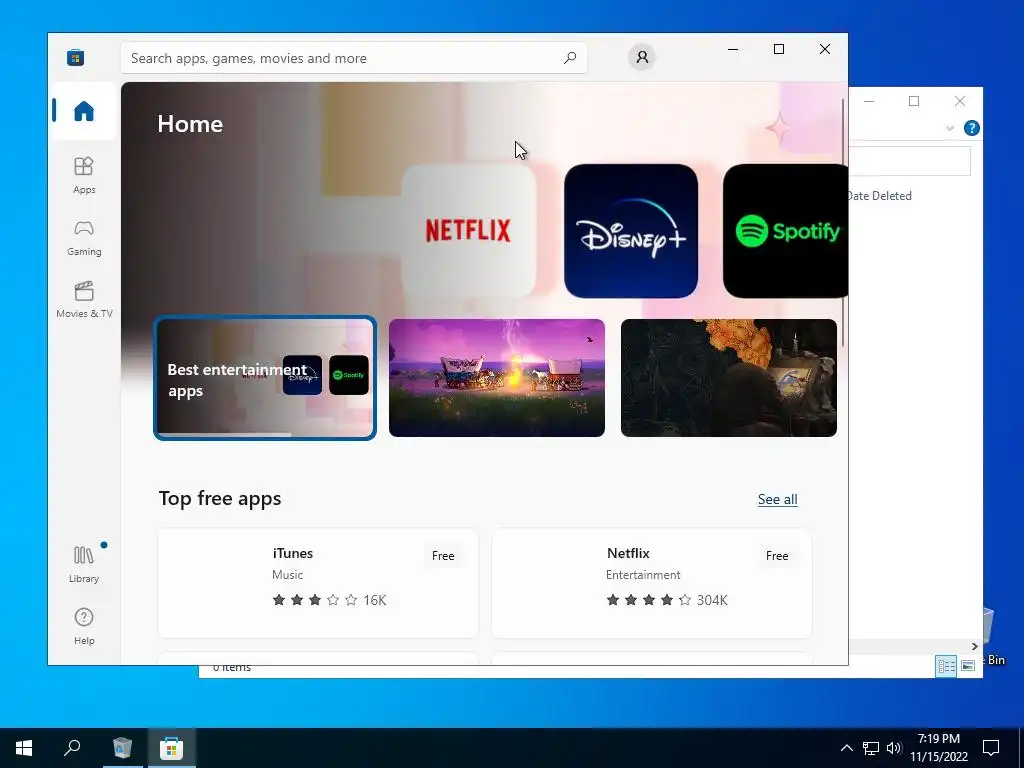Switch to Movies & TV section
1024x768 pixels.
tap(84, 299)
